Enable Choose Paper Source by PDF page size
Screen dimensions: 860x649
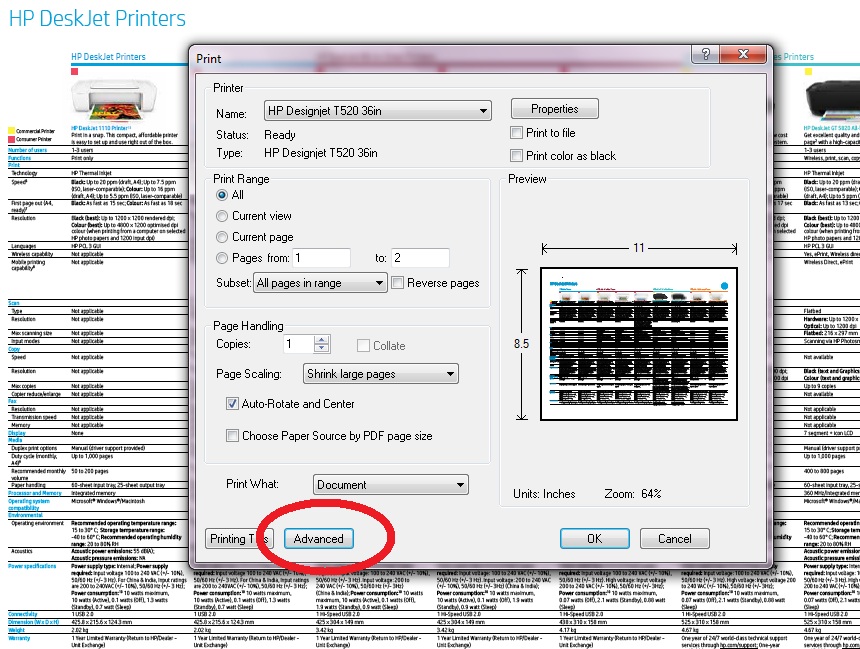coord(234,436)
